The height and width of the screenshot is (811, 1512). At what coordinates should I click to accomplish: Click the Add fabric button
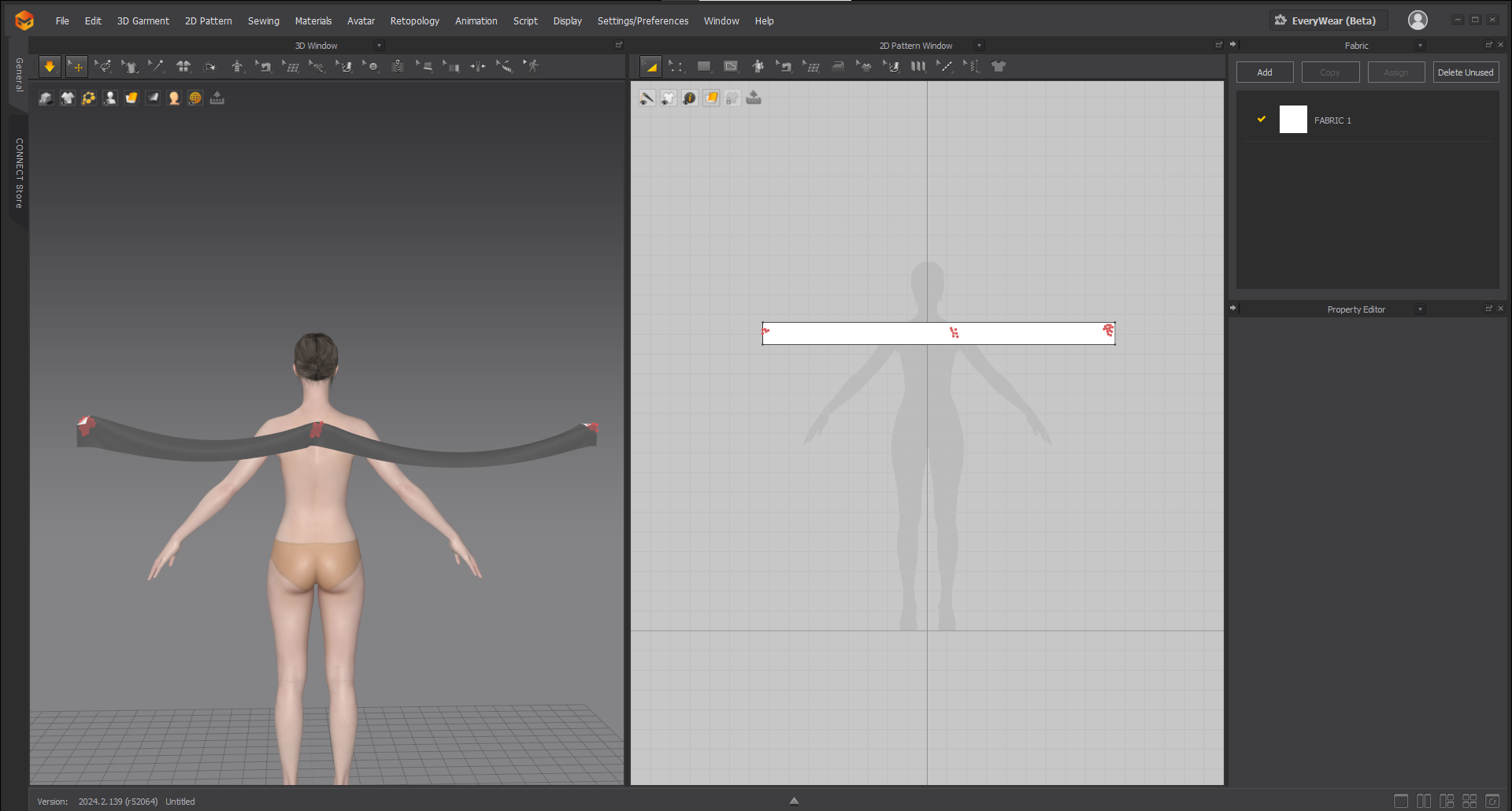[x=1265, y=72]
